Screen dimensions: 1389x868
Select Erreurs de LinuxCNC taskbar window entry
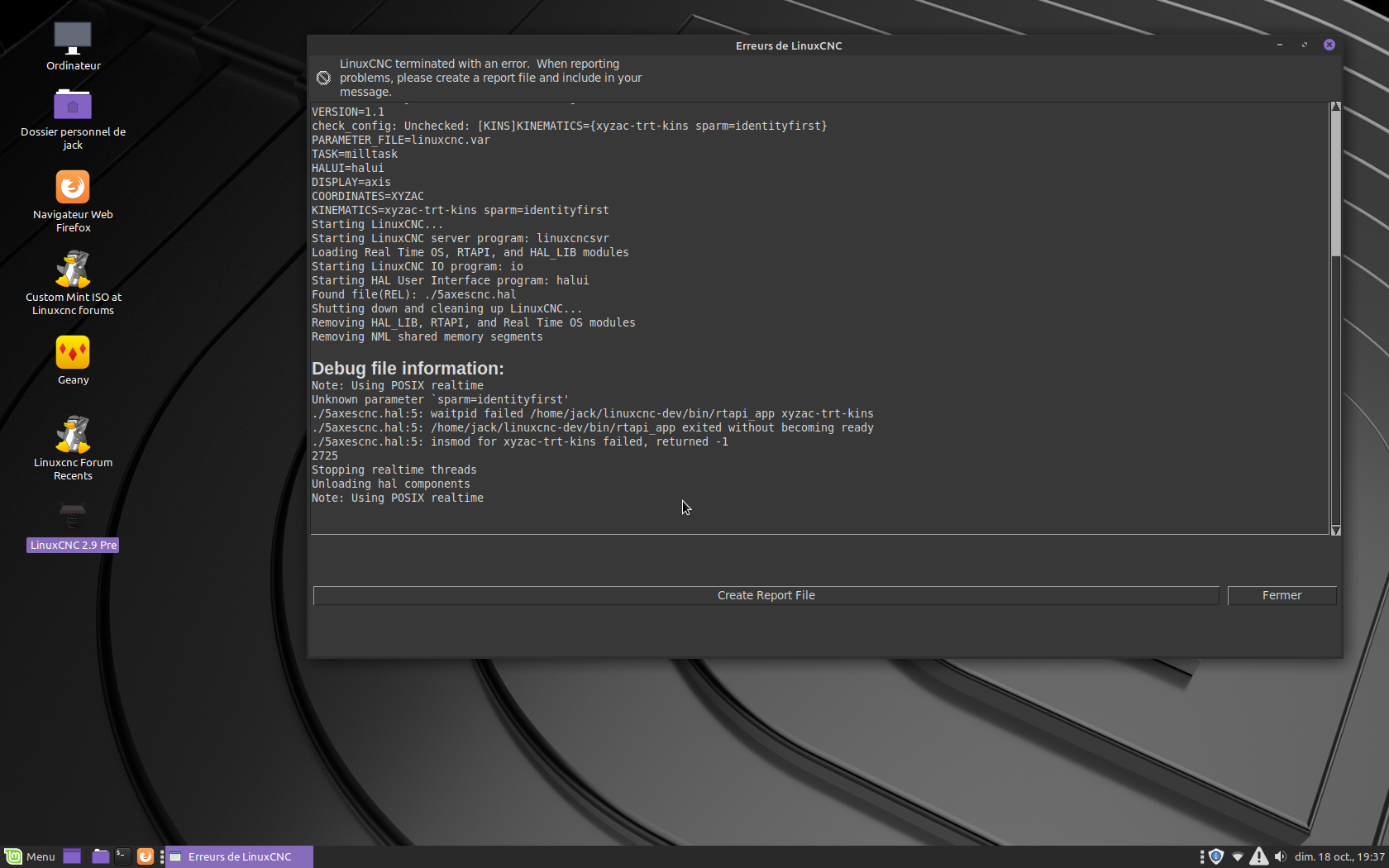pyautogui.click(x=239, y=856)
